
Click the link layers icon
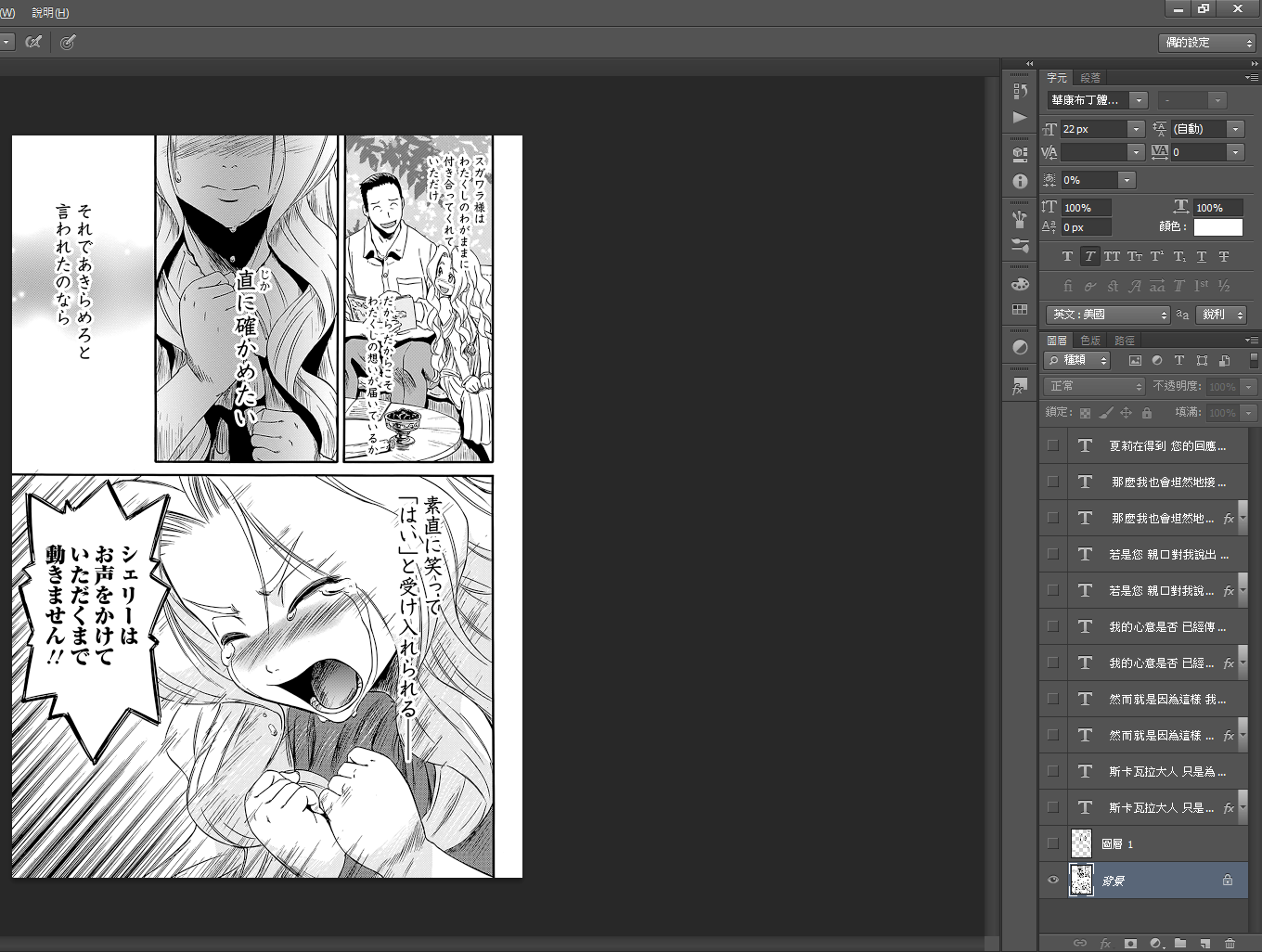(1079, 943)
